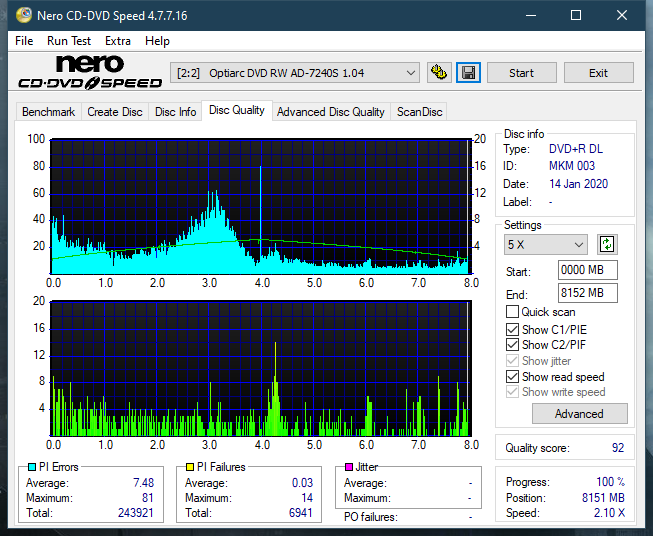Click PI Failures maximum value 14
Image resolution: width=653 pixels, height=536 pixels.
(x=307, y=498)
